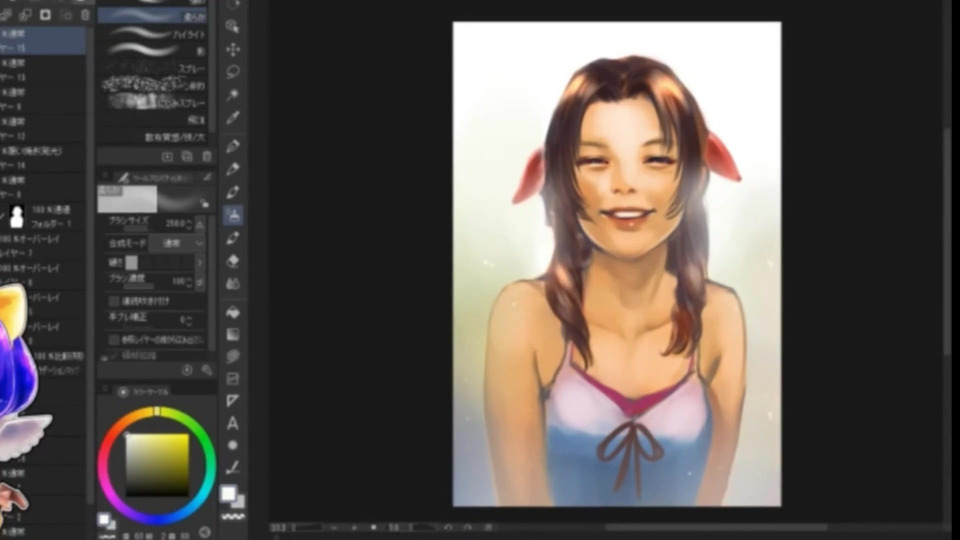The width and height of the screenshot is (960, 540).
Task: Select the スプレー sub tool brush
Action: (x=153, y=69)
